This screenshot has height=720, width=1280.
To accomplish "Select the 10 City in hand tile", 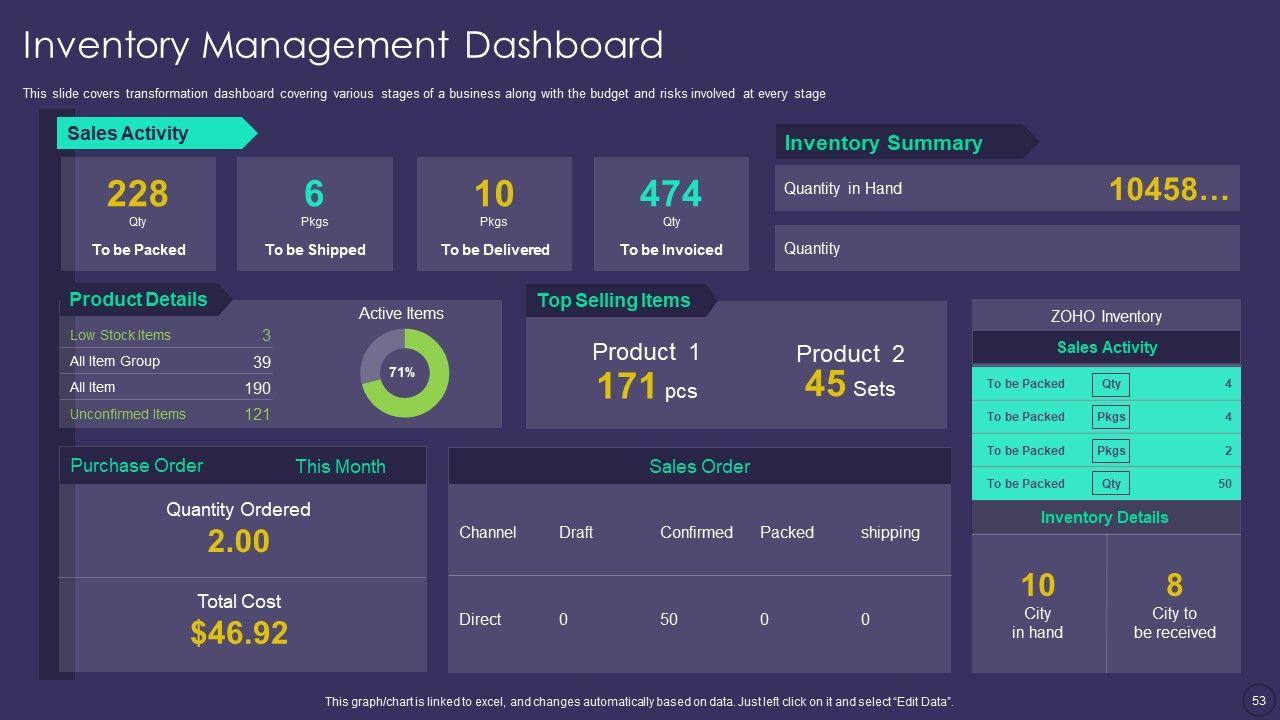I will coord(1038,603).
